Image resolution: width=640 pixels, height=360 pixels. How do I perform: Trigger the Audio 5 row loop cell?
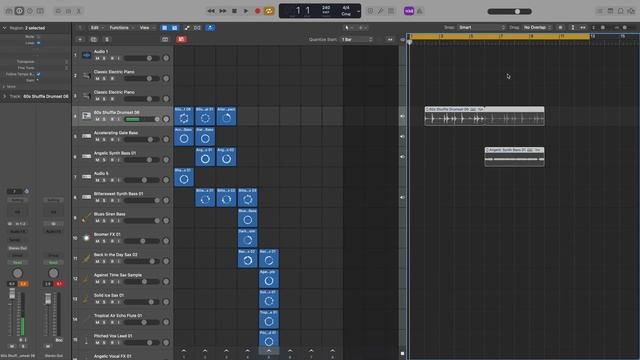coord(184,177)
